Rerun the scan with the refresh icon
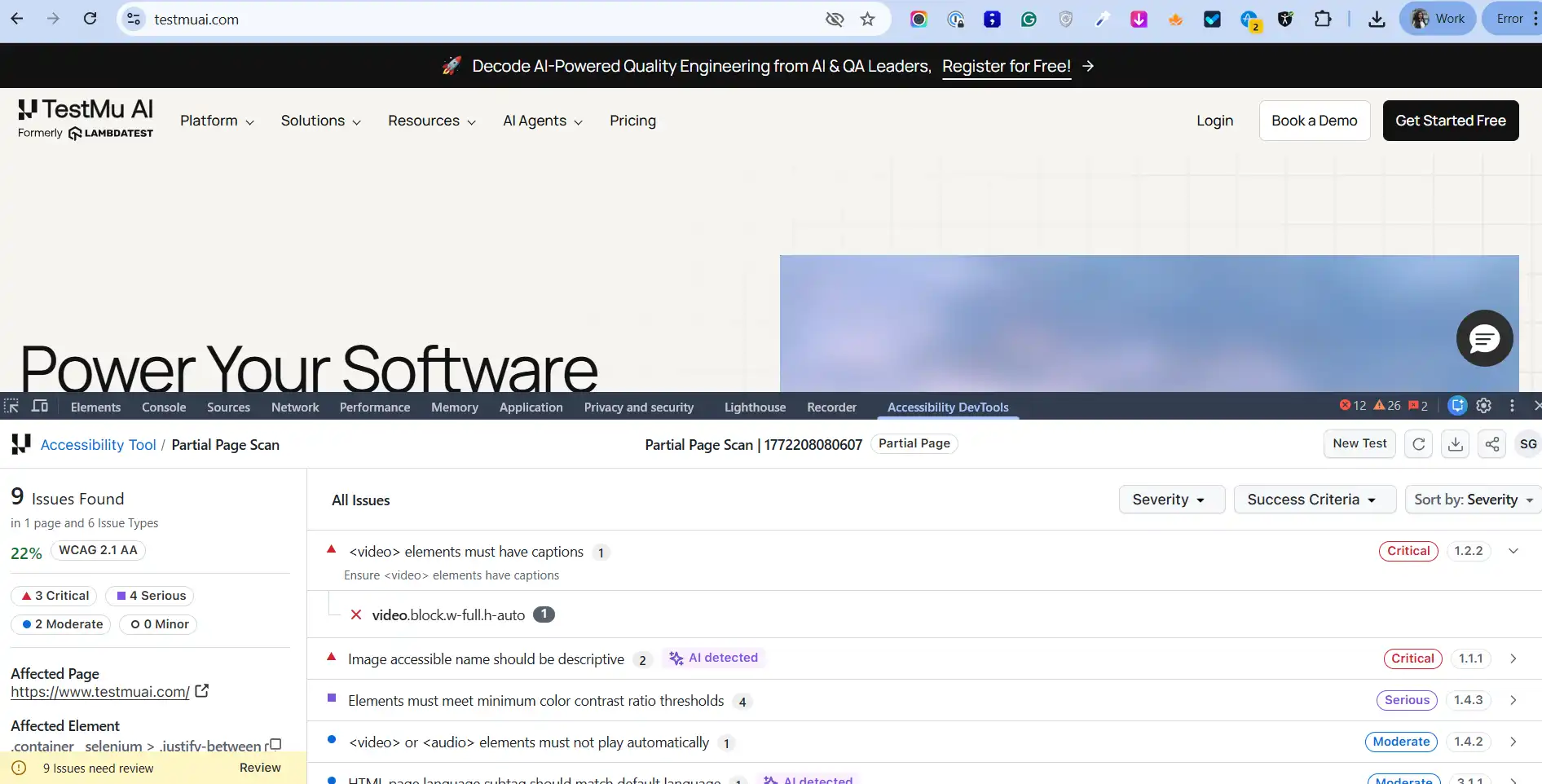Viewport: 1542px width, 784px height. tap(1418, 444)
